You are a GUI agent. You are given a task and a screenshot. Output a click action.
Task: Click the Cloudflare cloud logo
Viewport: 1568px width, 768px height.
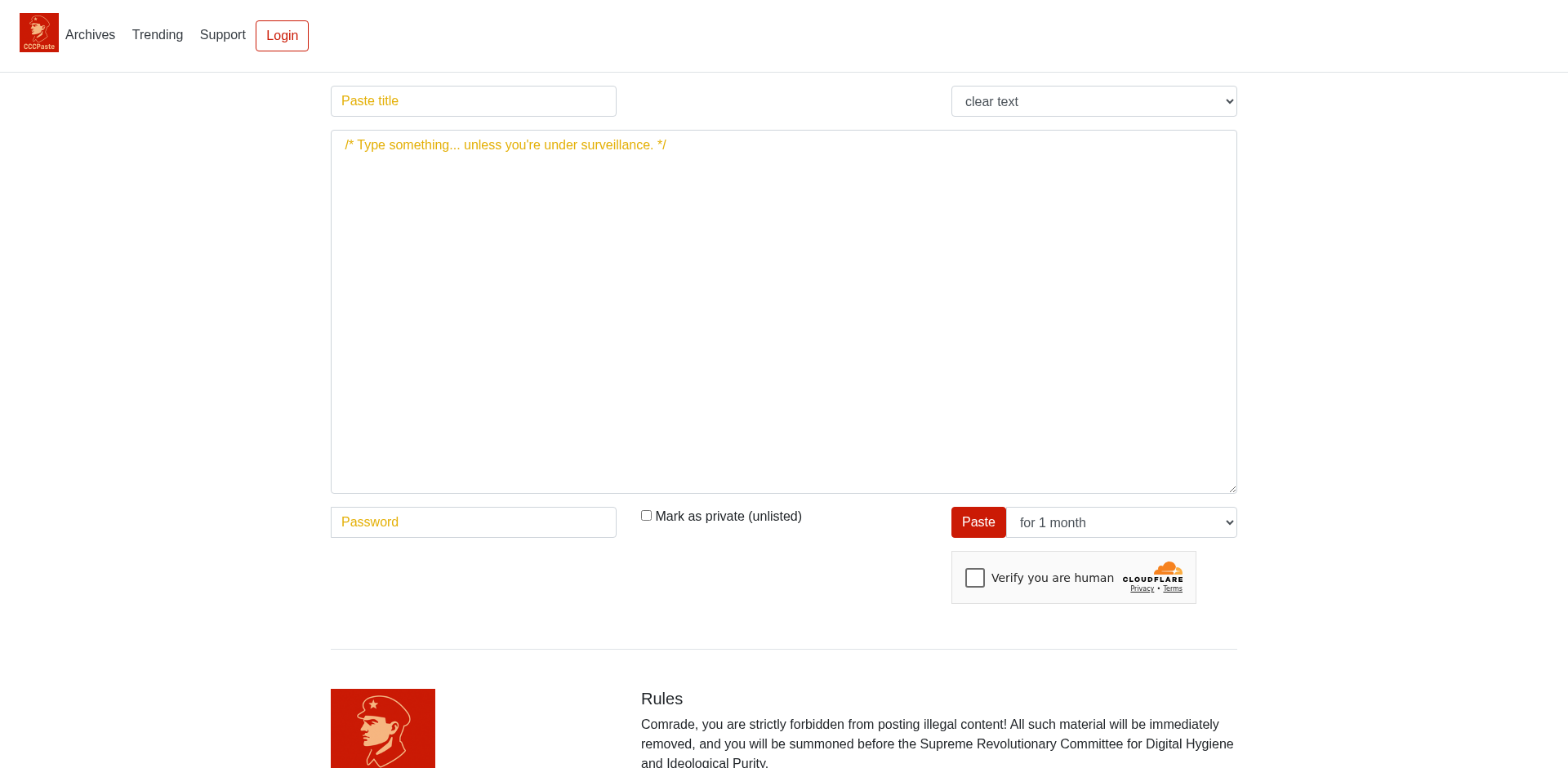click(x=1167, y=568)
